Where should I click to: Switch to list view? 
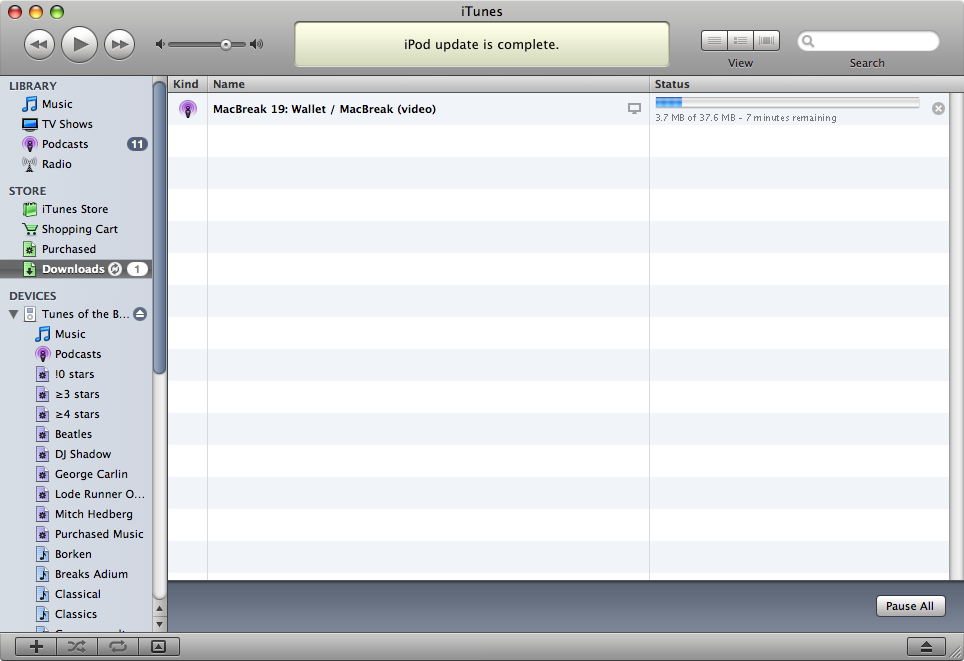click(x=714, y=41)
